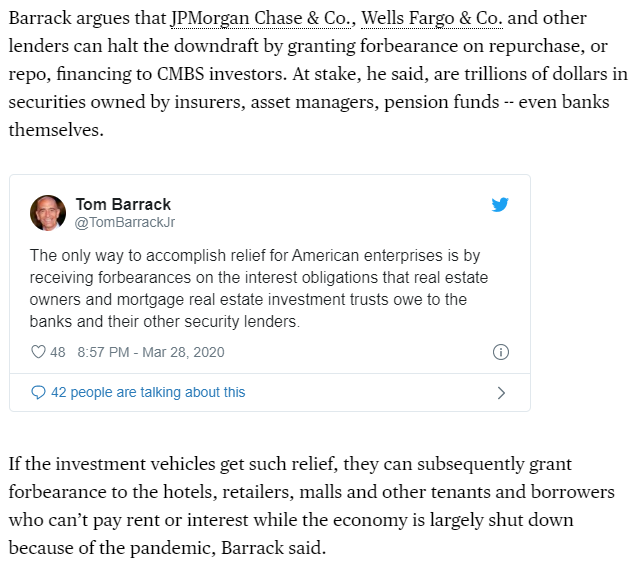Click the 48 likes count

[58, 352]
